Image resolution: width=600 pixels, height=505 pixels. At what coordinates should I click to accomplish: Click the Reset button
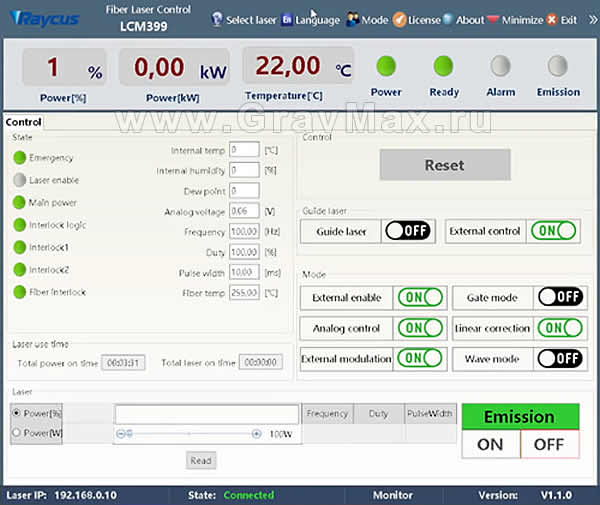point(445,165)
